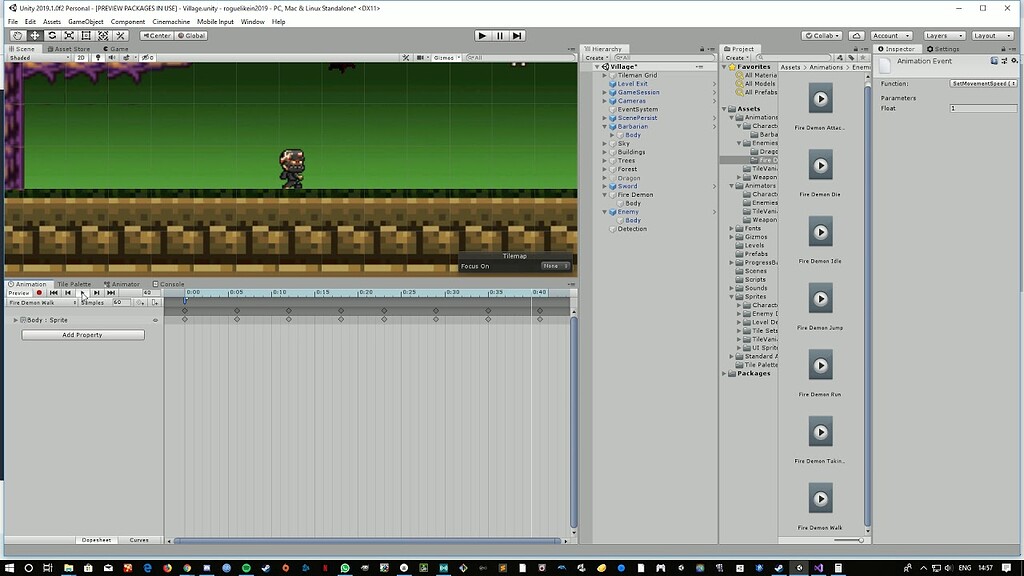Select the Hand pan tool
Screen dimensions: 1024x576
pos(18,35)
